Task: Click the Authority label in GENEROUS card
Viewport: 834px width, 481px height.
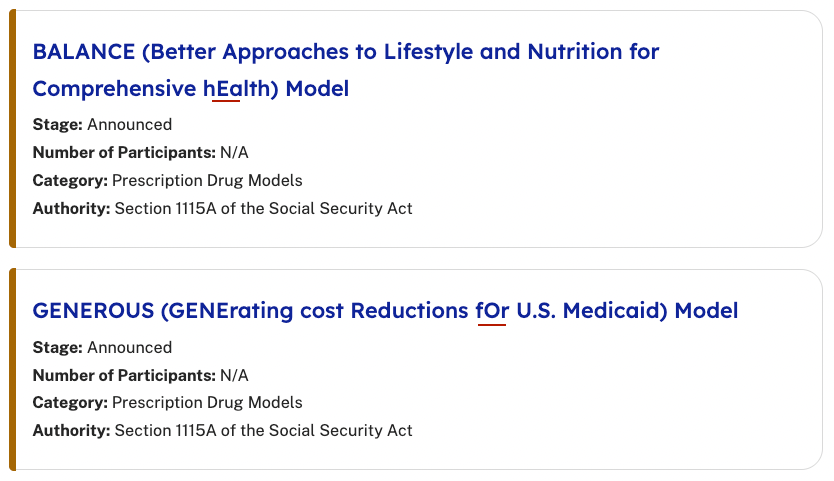Action: click(71, 431)
